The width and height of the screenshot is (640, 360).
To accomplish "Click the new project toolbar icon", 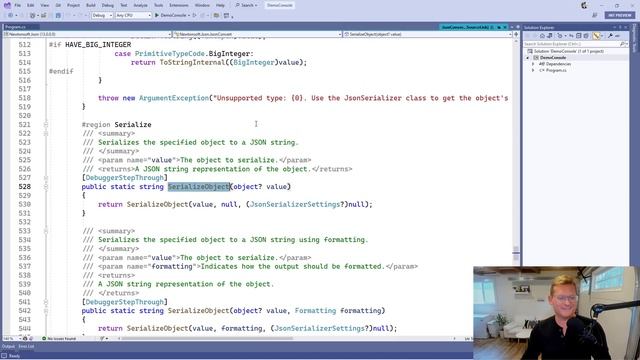I will coord(33,15).
